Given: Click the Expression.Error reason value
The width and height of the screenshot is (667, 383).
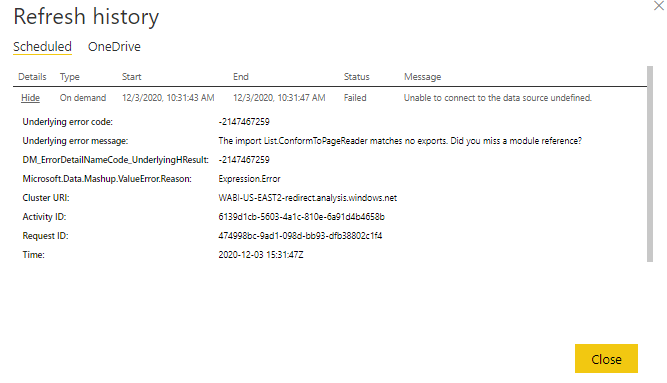Looking at the screenshot, I should click(249, 179).
